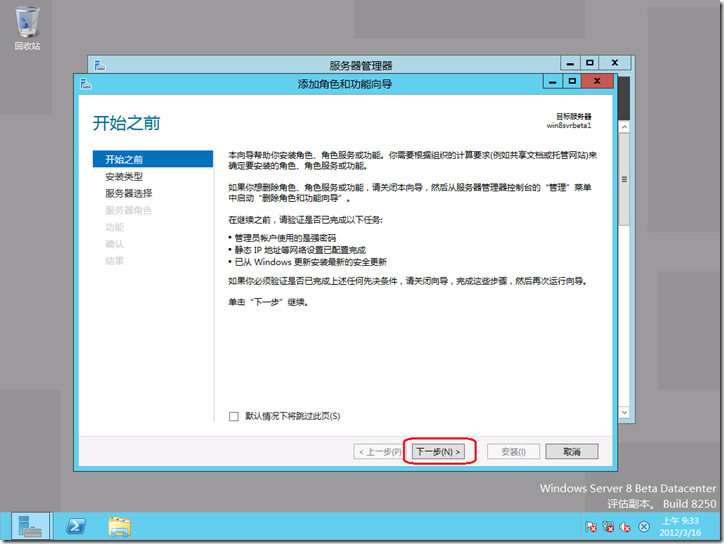Viewport: 724px width, 544px height.
Task: Click the muted volume tray icon
Action: [x=625, y=526]
